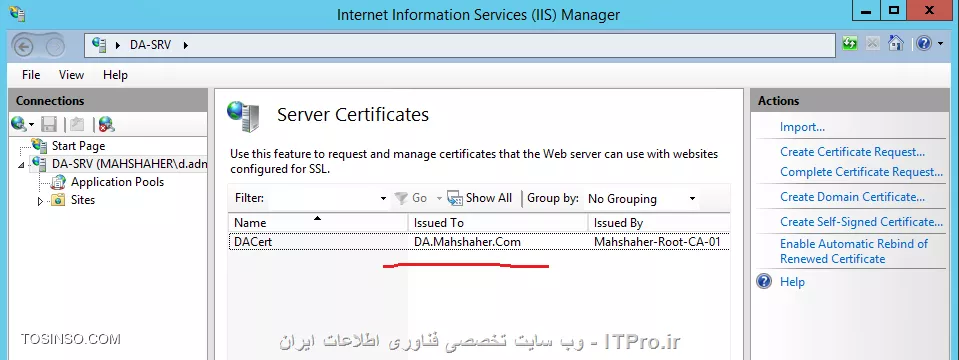Click the Up folder icon in Connections toolbar
Screen dimensions: 959x360
click(x=76, y=125)
